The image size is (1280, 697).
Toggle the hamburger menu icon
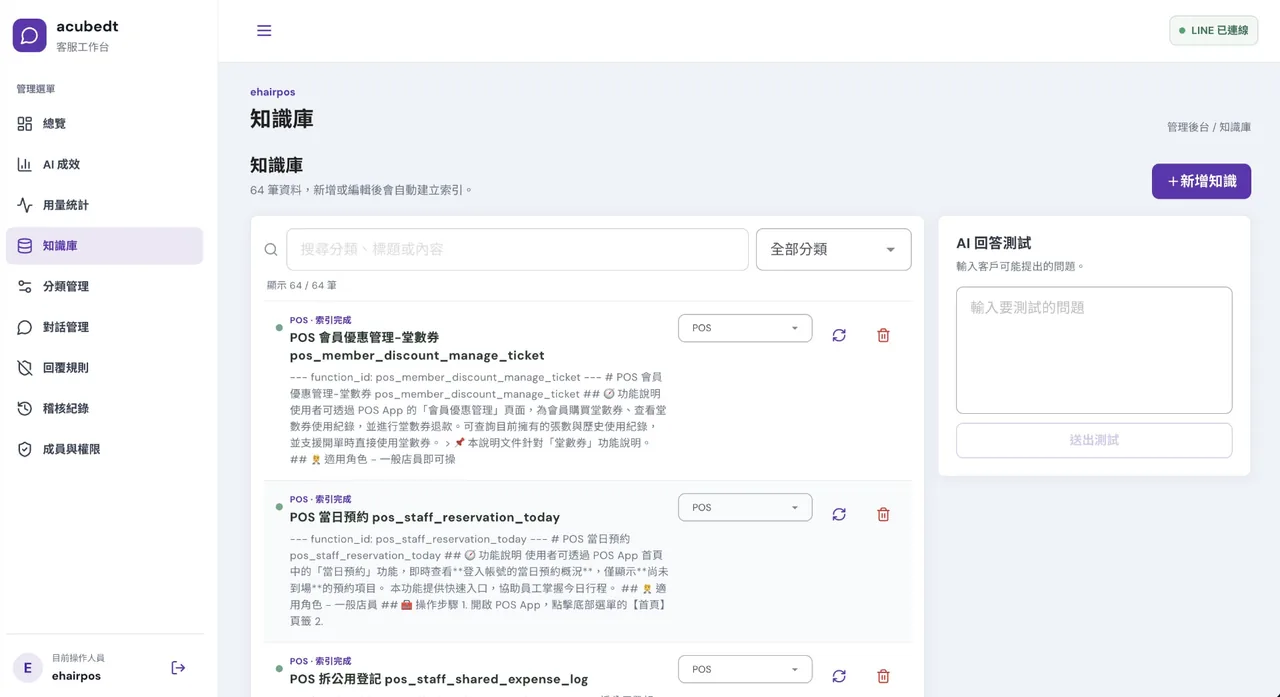click(x=264, y=31)
